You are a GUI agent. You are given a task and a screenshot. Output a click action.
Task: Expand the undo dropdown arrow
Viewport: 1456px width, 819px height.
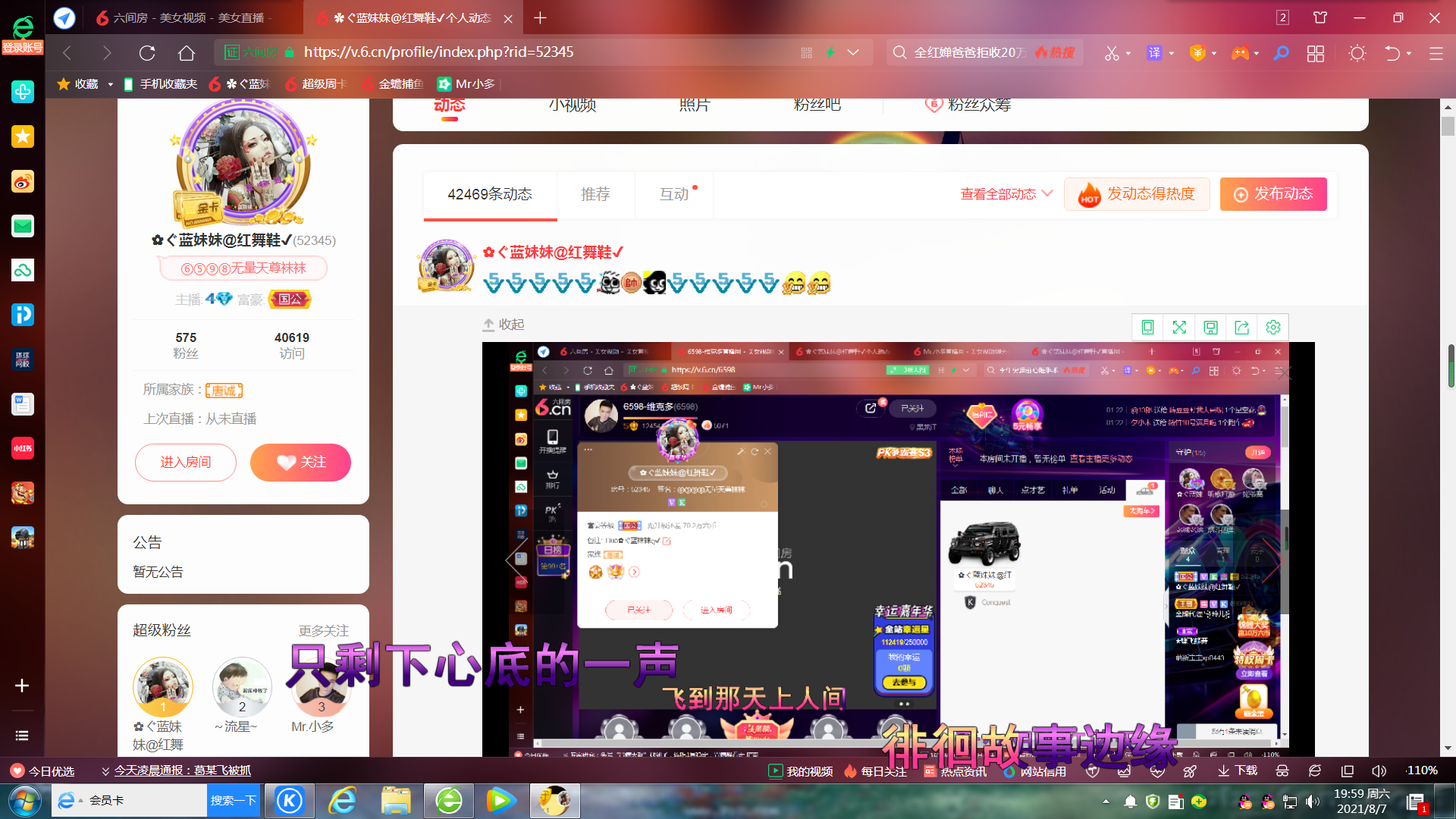click(x=1409, y=53)
